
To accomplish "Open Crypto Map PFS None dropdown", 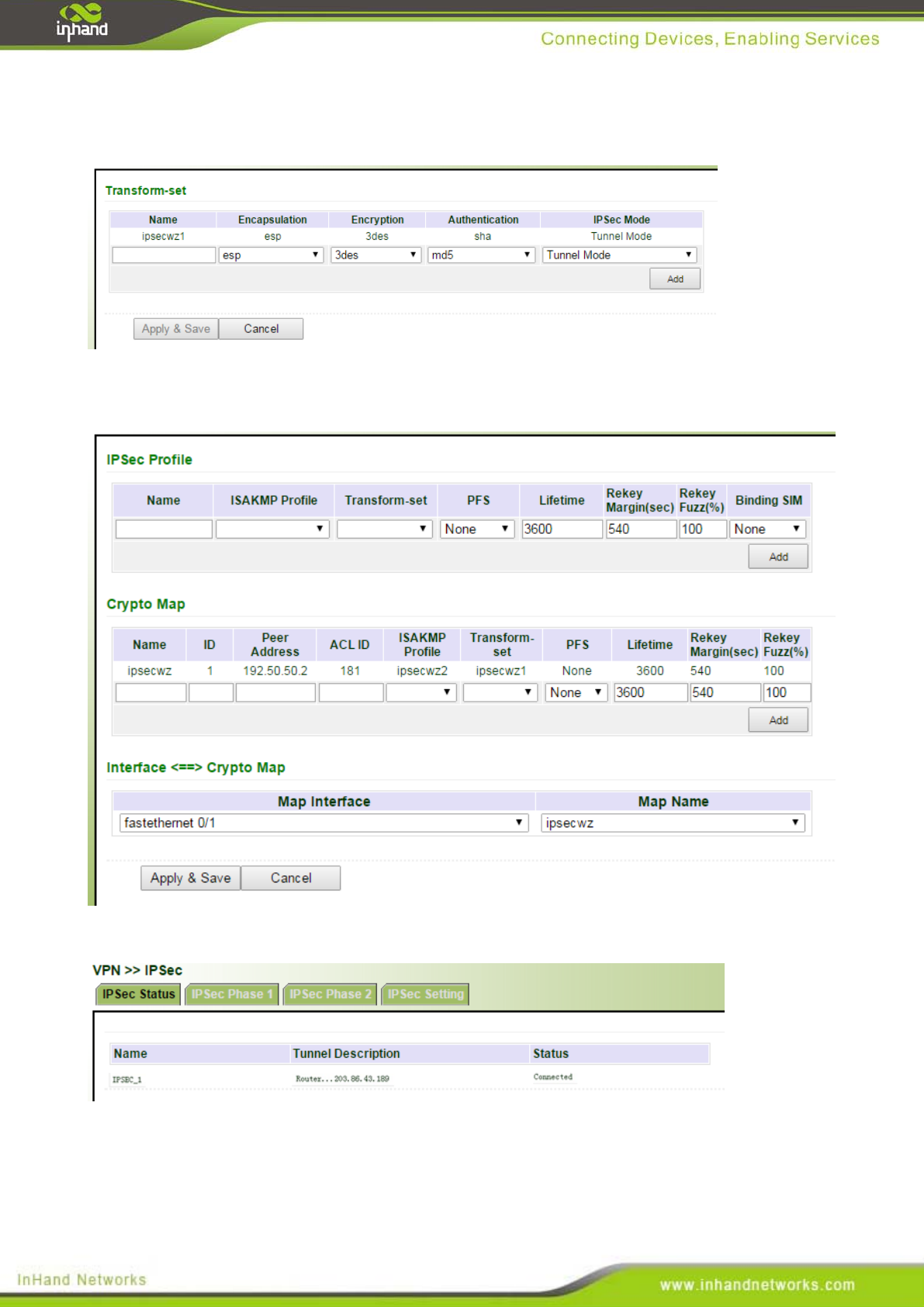I will coord(576,692).
